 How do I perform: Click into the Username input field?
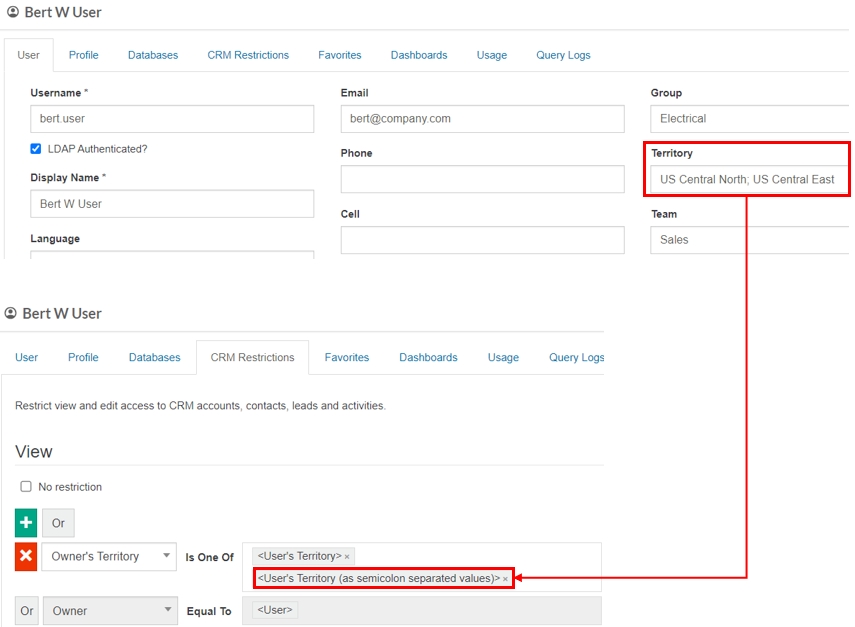[x=171, y=118]
